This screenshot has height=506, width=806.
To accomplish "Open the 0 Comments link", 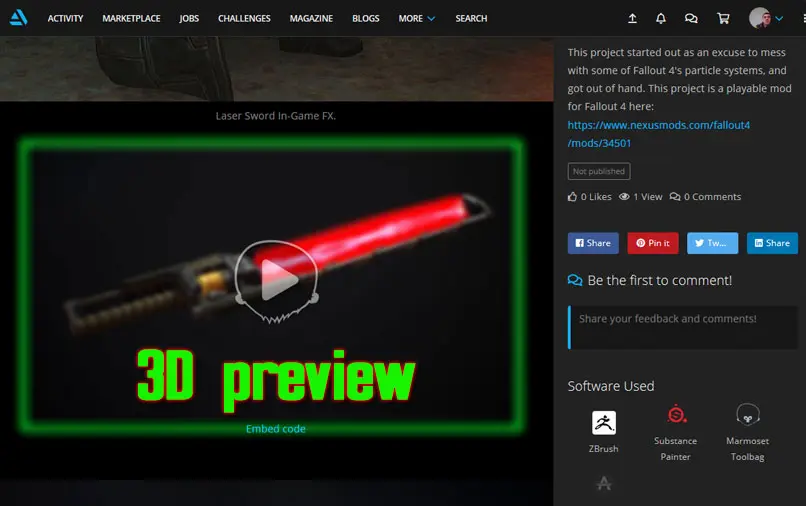I will point(705,197).
